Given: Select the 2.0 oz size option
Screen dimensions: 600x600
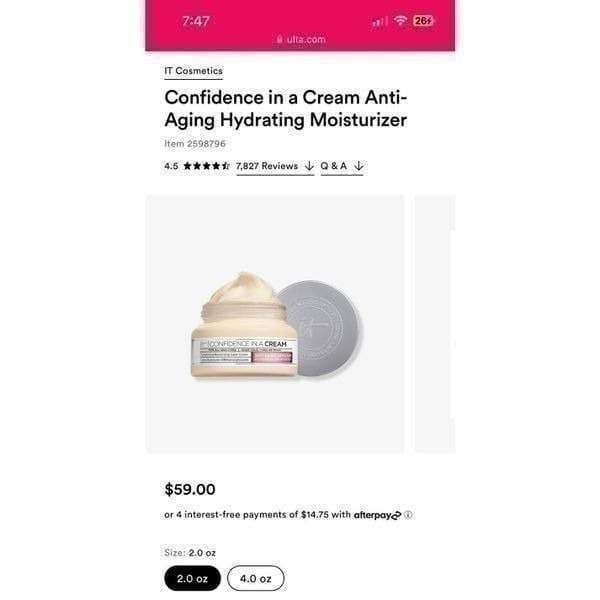Looking at the screenshot, I should [192, 578].
